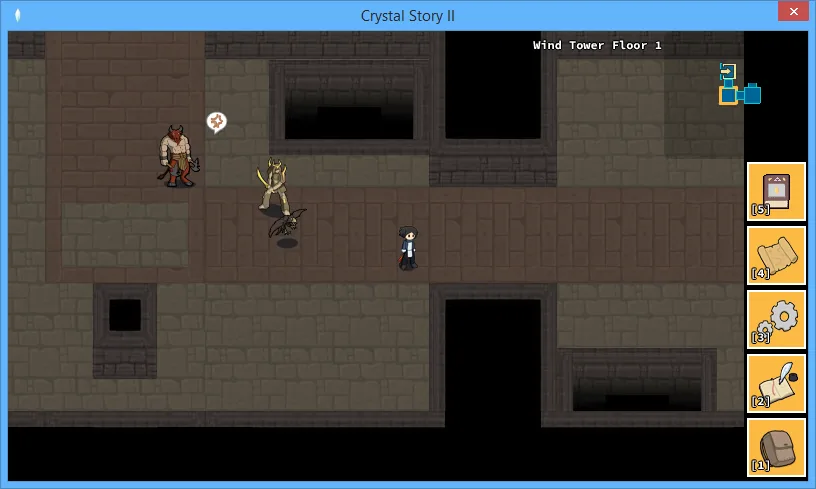Click the red horned demon enemy
This screenshot has width=816, height=489.
(x=178, y=156)
